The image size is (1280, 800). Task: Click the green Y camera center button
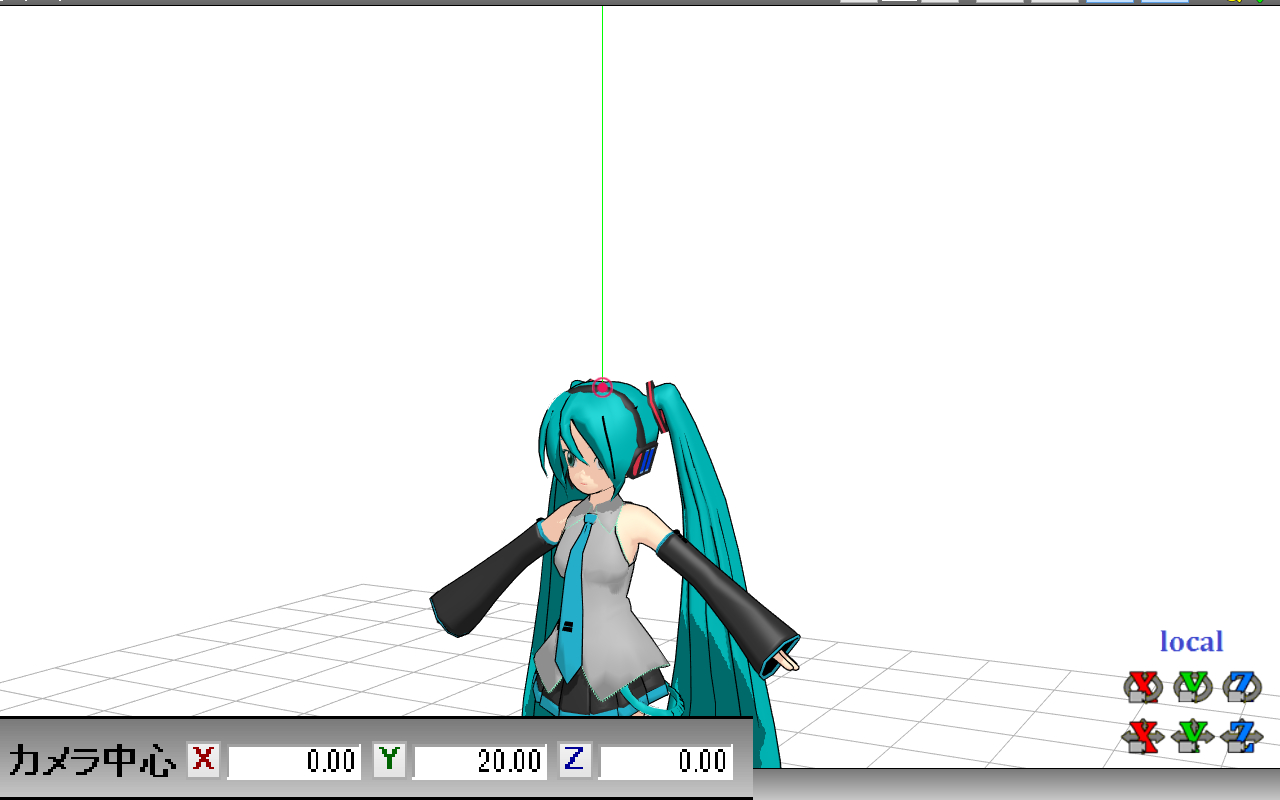(x=389, y=760)
